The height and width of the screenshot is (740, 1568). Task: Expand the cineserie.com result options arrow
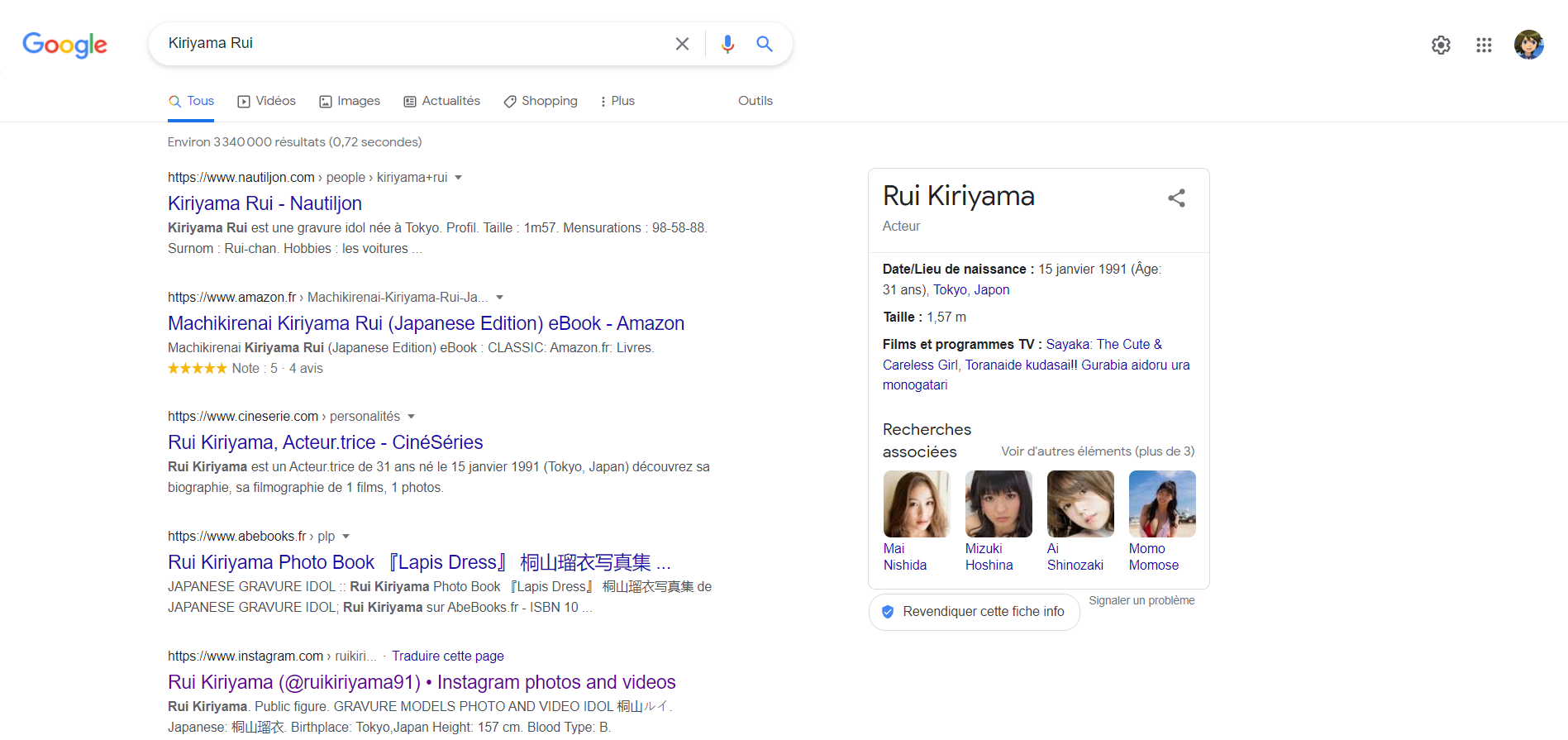pyautogui.click(x=412, y=417)
